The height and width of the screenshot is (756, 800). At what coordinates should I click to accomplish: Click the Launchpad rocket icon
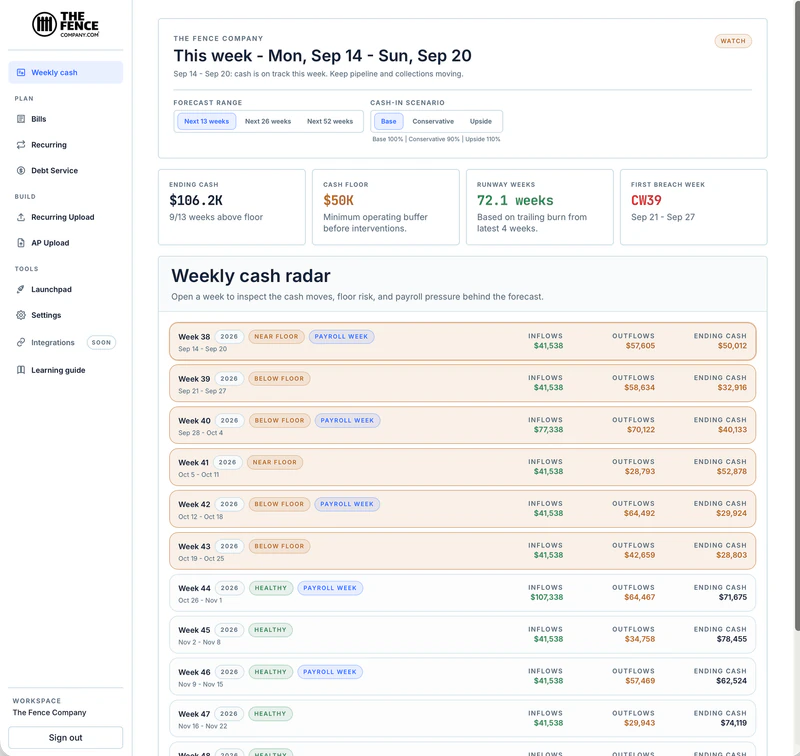21,289
